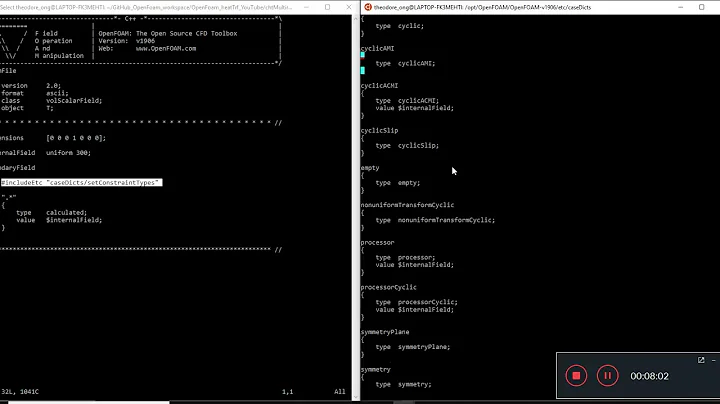Click 'type symmetryPlane;' line
Image resolution: width=720 pixels, height=404 pixels.
click(413, 347)
